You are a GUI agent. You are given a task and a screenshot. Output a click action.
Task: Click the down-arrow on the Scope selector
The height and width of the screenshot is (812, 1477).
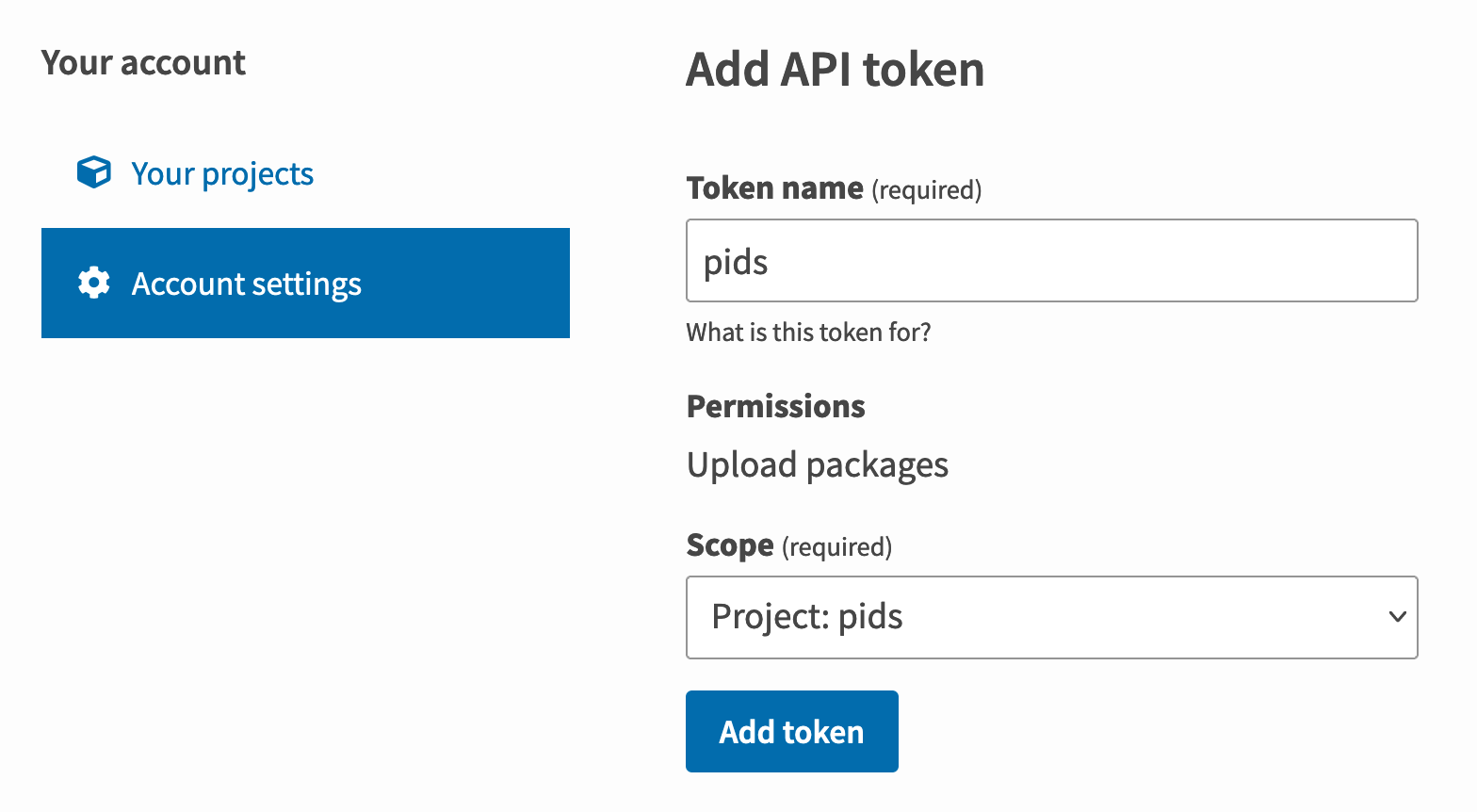[1397, 617]
